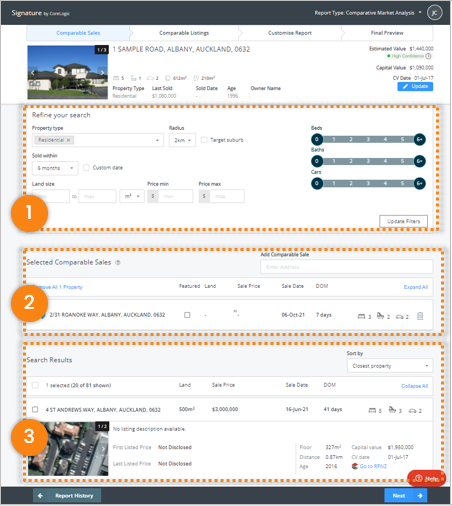452x506 pixels.
Task: Open Go to RPNZ link
Action: click(x=373, y=466)
